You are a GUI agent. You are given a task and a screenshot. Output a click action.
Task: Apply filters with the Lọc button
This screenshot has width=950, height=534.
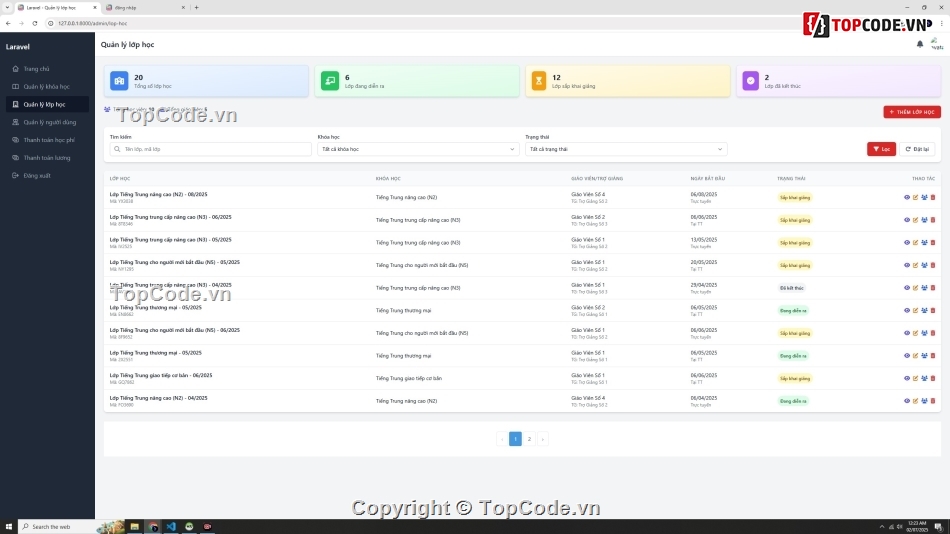click(881, 149)
